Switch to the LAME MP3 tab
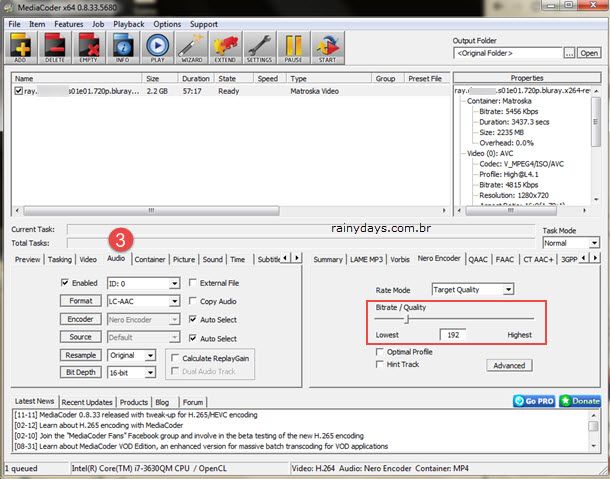The image size is (610, 479). point(366,260)
